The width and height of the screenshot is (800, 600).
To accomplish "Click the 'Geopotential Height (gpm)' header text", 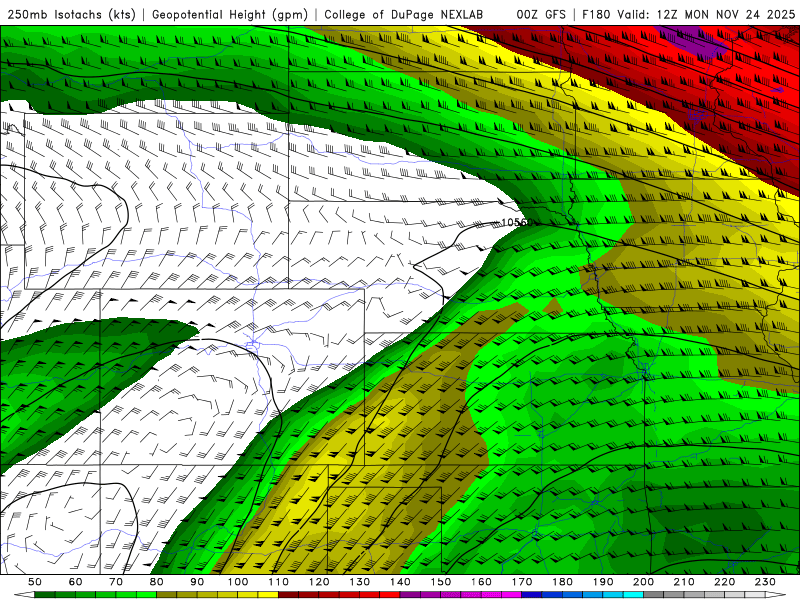I will (230, 14).
